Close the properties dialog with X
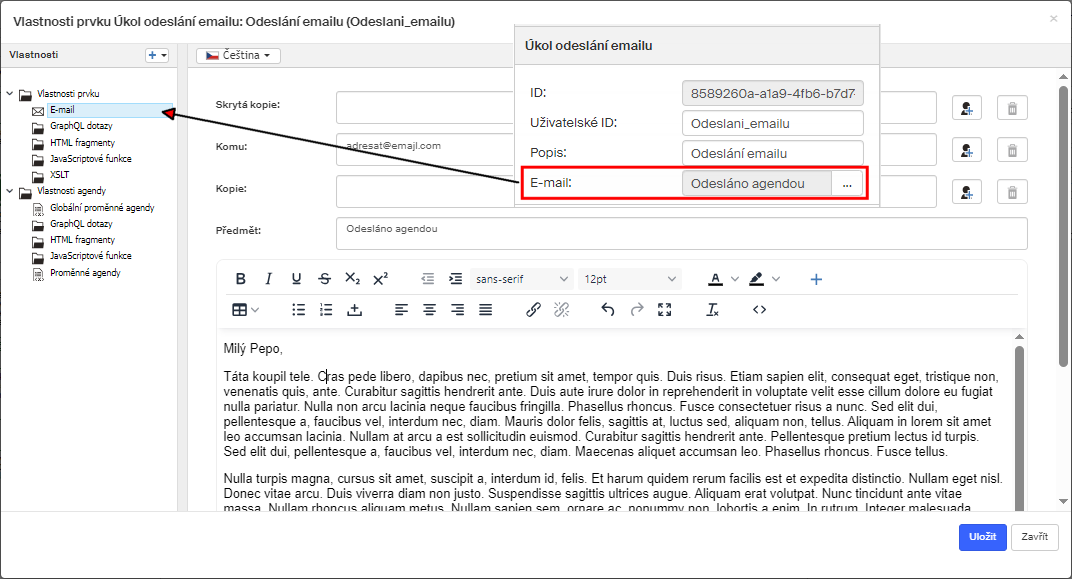Screen dimensions: 1072x579 click(x=1054, y=18)
